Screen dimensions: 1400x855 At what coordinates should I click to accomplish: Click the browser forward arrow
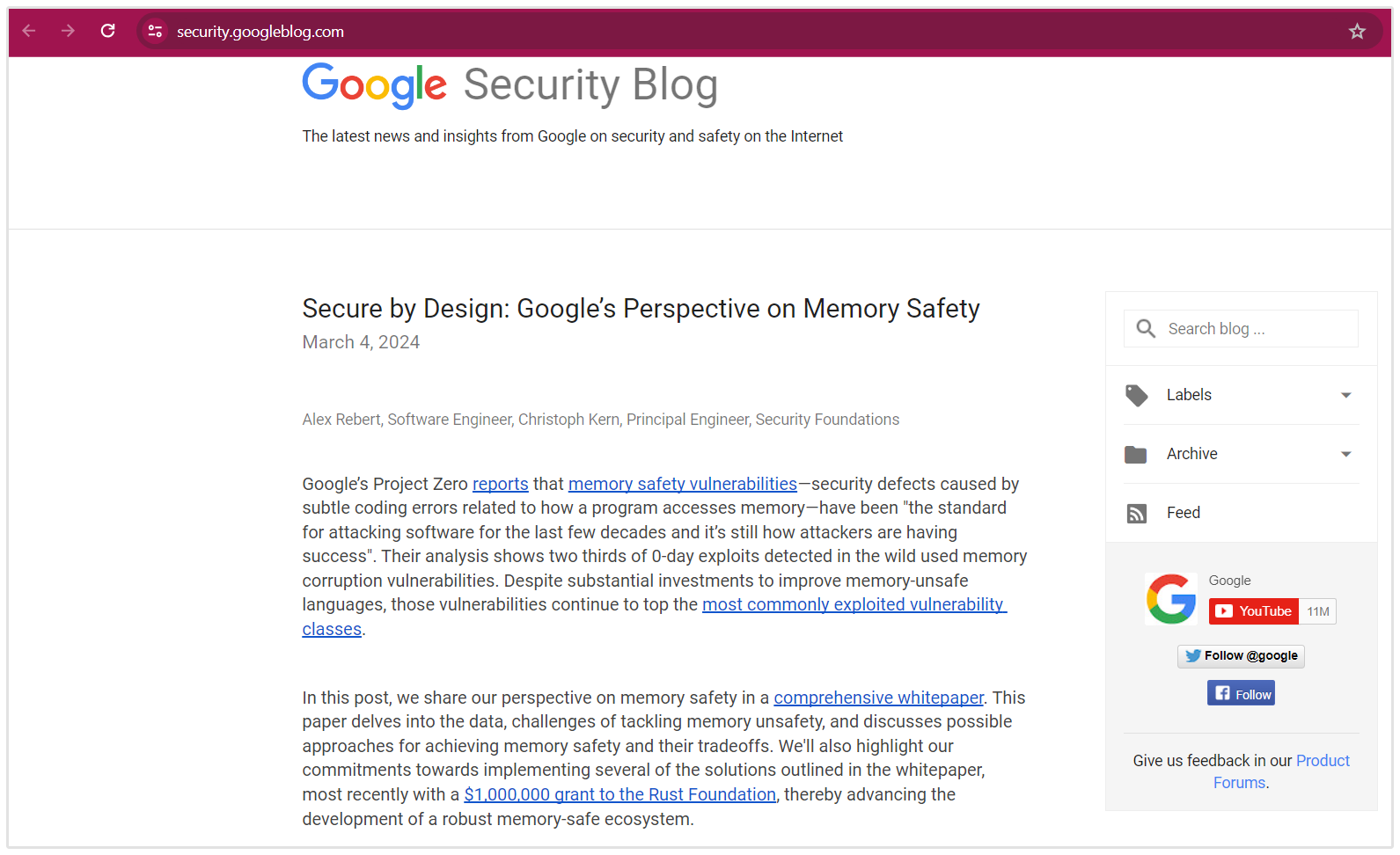click(x=68, y=32)
